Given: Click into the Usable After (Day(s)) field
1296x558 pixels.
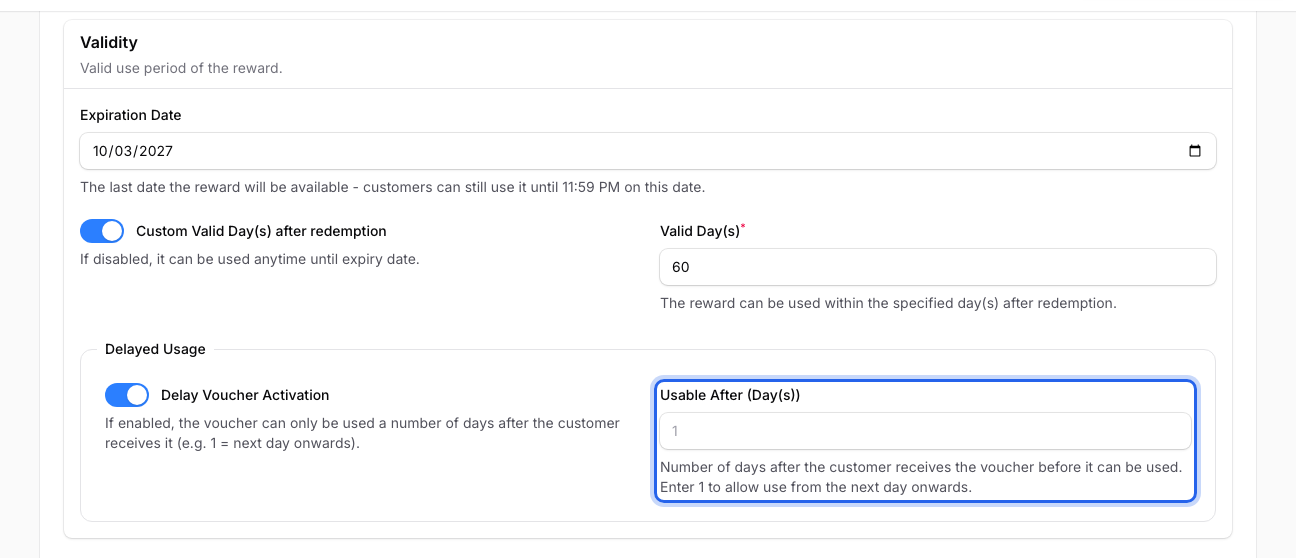Looking at the screenshot, I should (926, 431).
